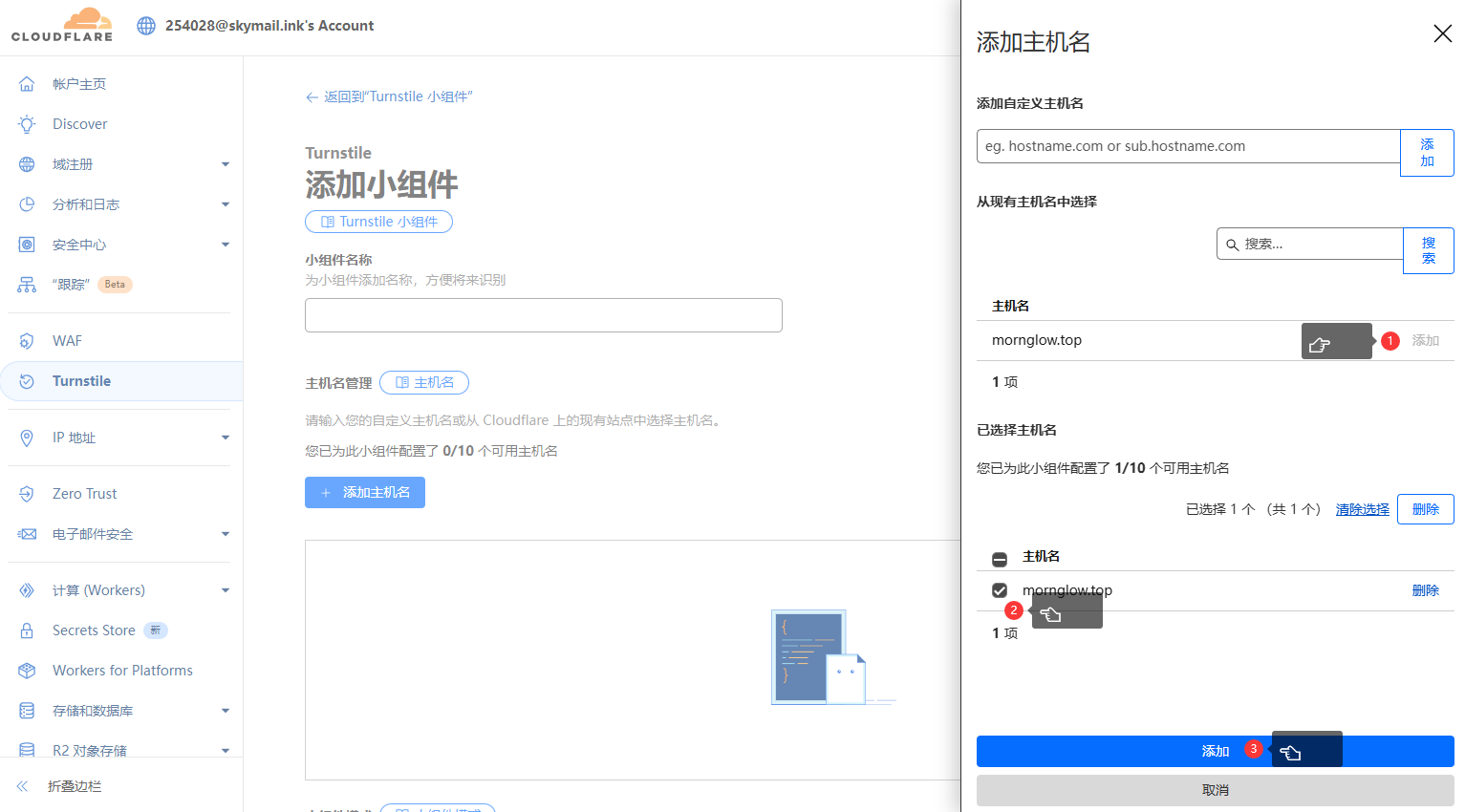
Task: Open the Turnstile sidebar menu item
Action: (81, 381)
